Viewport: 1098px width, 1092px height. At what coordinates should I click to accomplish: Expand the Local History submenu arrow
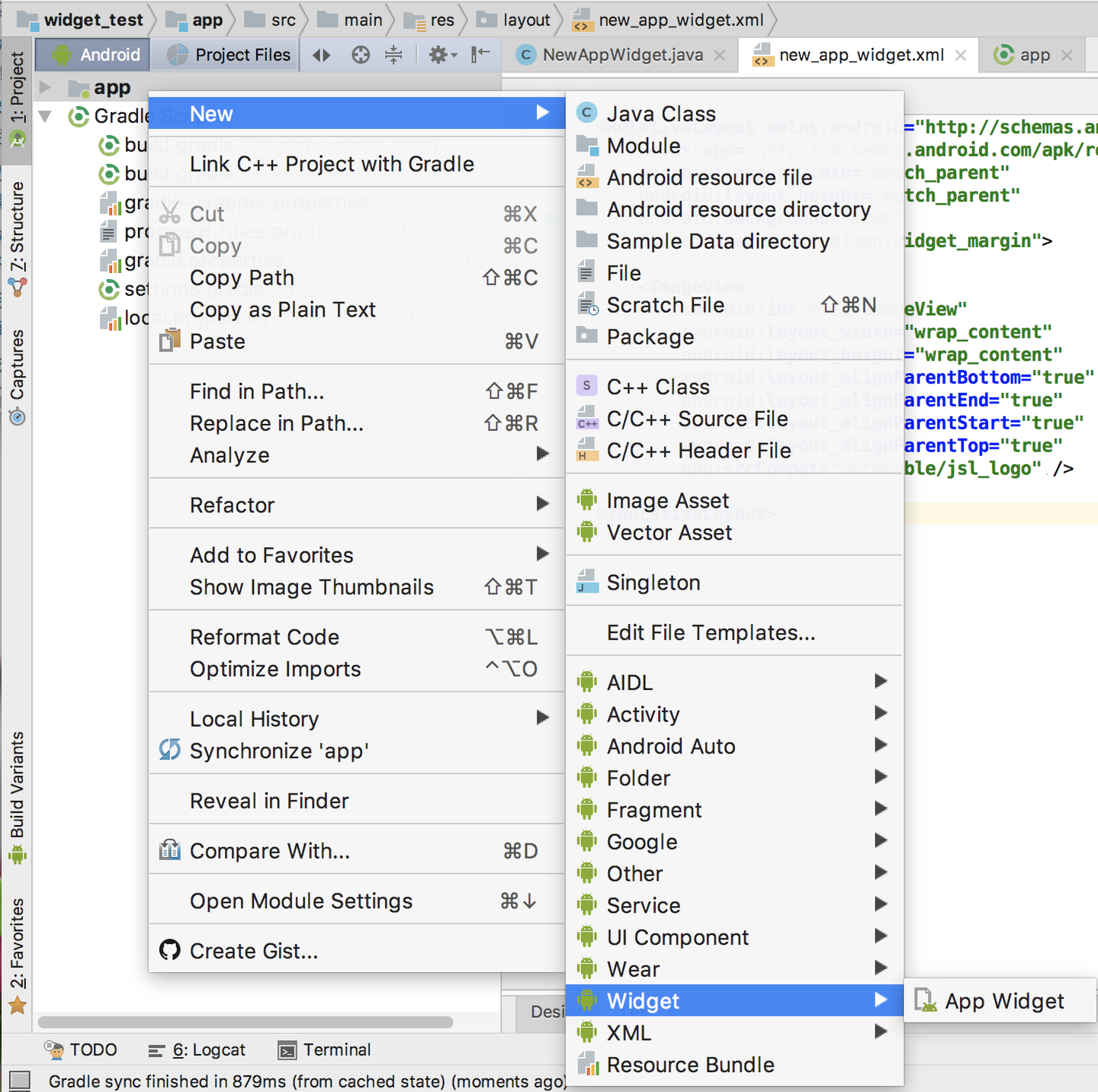point(542,718)
